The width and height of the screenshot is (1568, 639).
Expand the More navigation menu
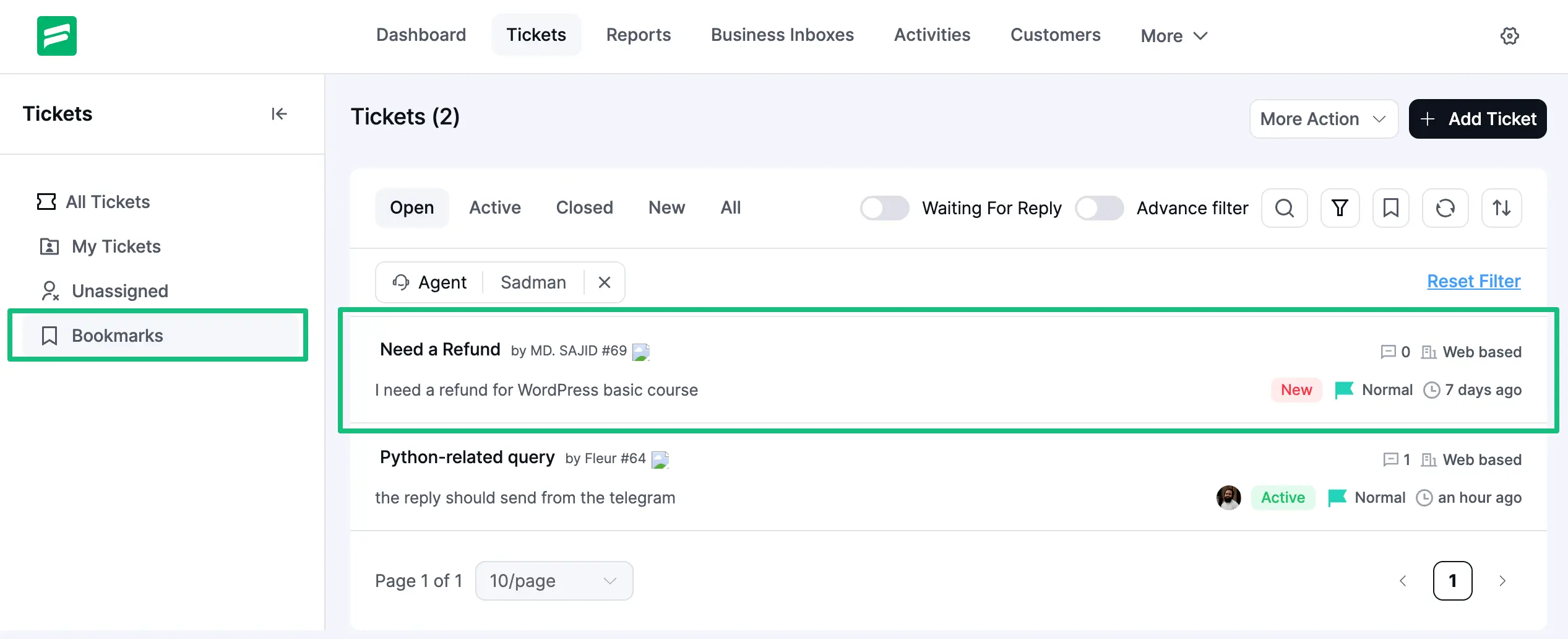1173,35
